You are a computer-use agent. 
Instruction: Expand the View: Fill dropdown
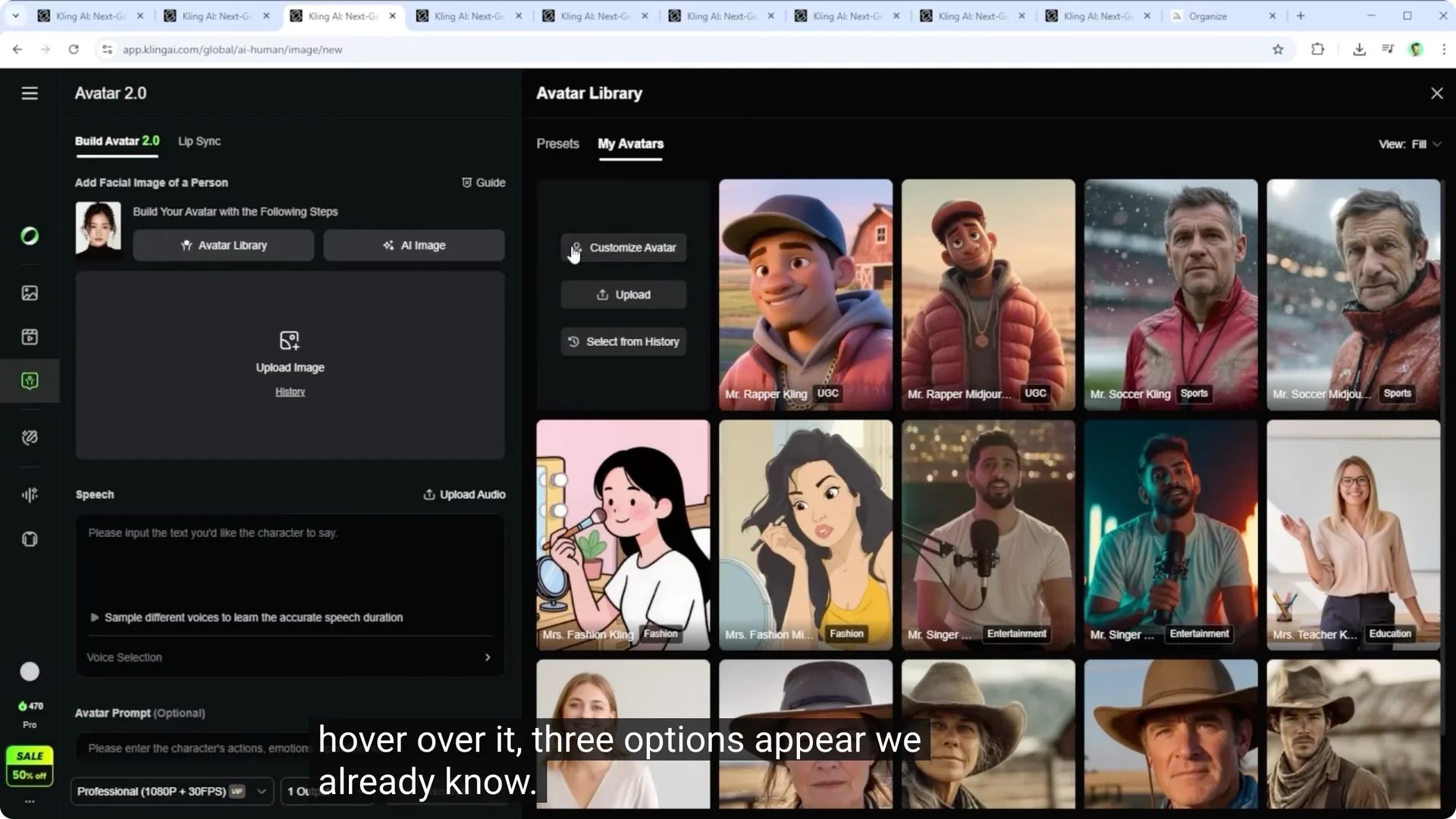1410,144
